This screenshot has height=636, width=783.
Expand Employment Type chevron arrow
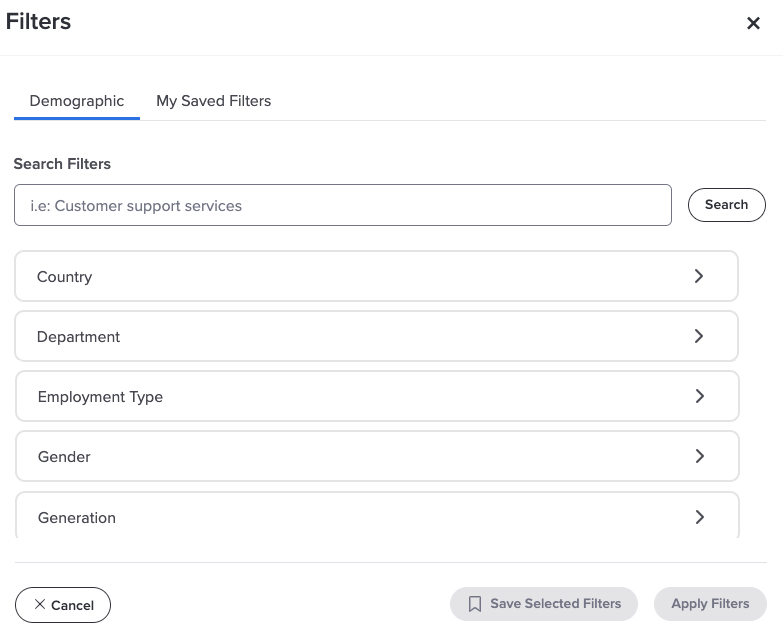coord(699,396)
